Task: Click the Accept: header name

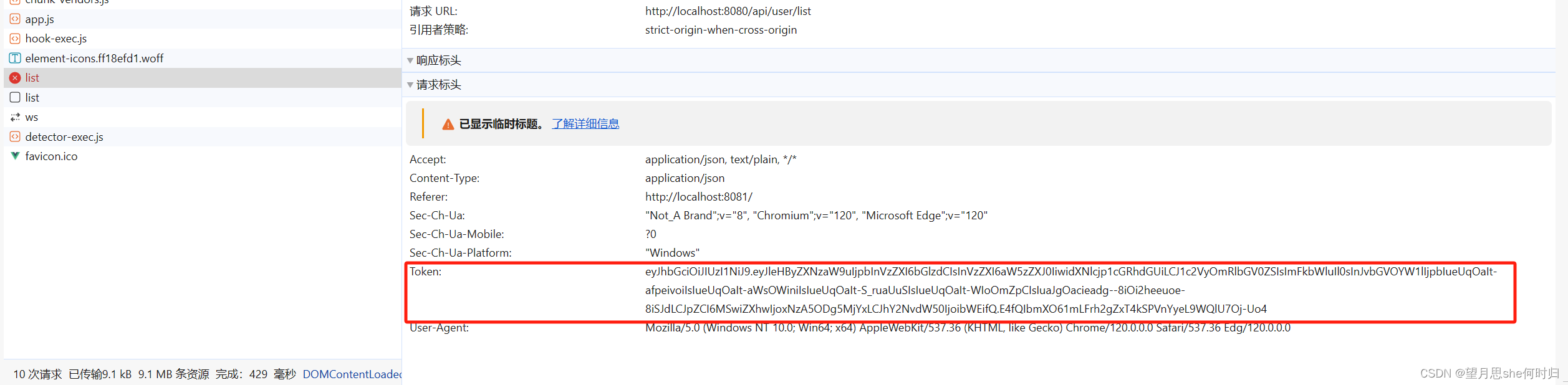Action: [428, 159]
